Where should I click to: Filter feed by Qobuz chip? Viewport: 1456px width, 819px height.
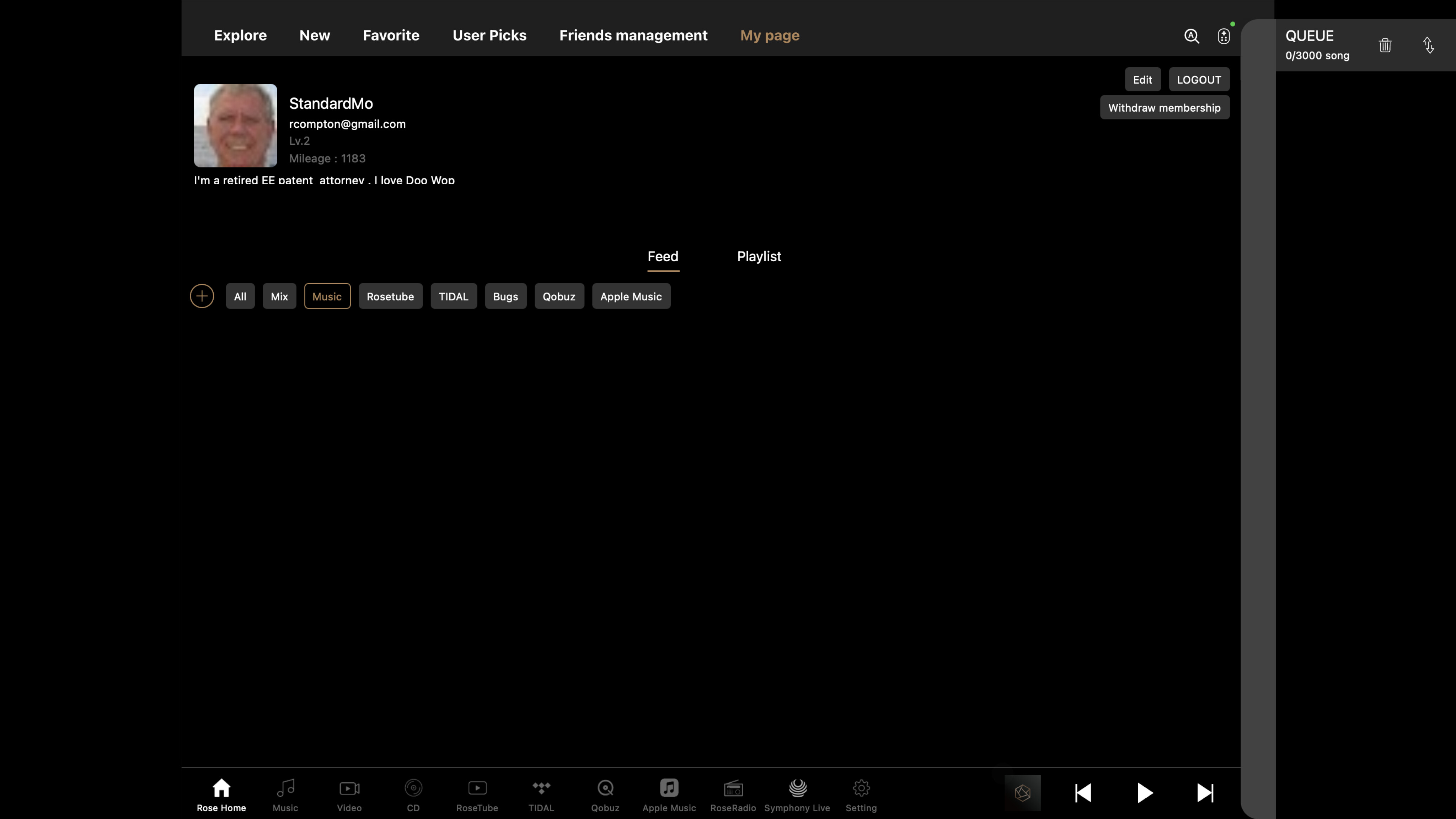tap(560, 296)
